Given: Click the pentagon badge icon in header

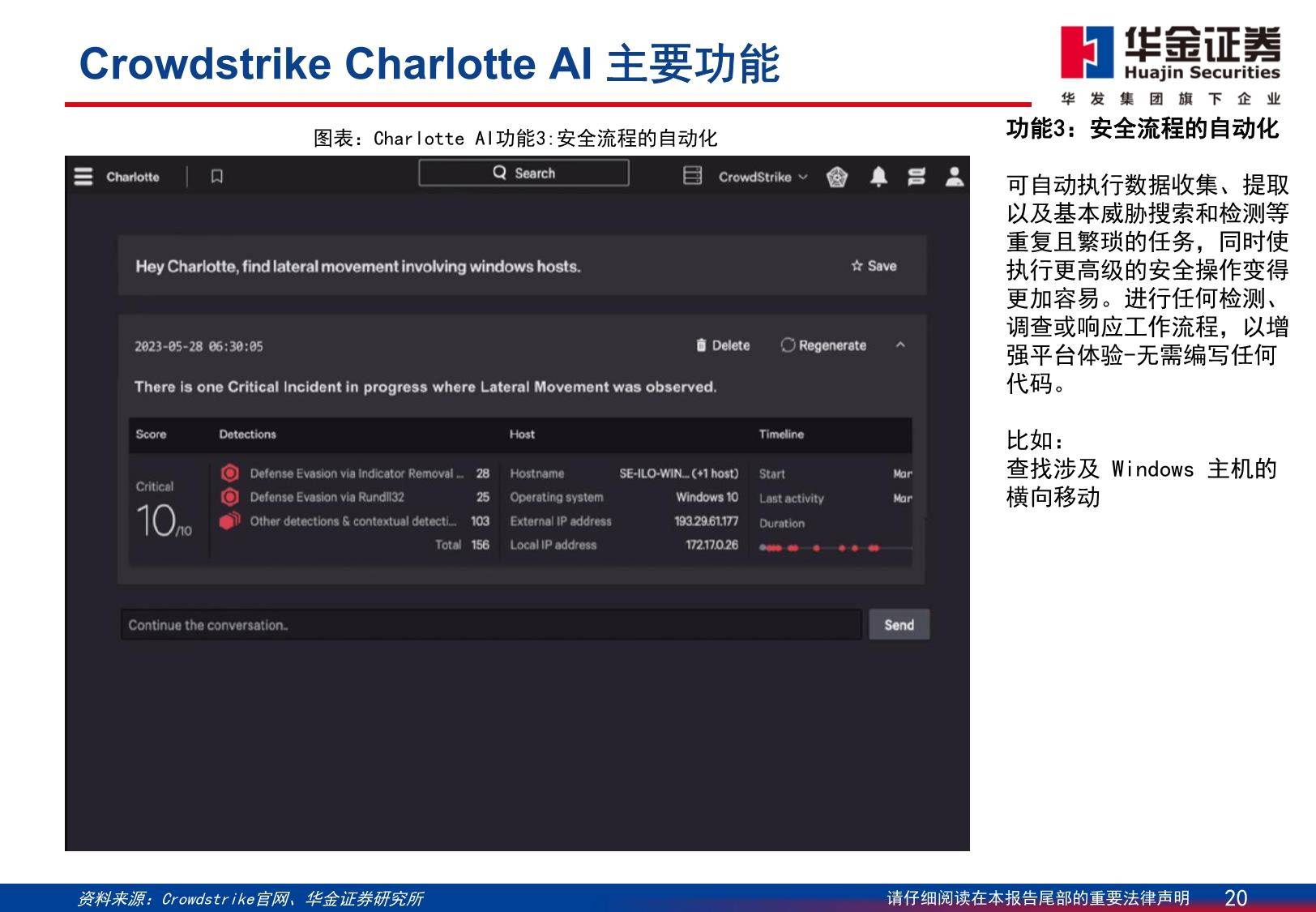Looking at the screenshot, I should [837, 176].
